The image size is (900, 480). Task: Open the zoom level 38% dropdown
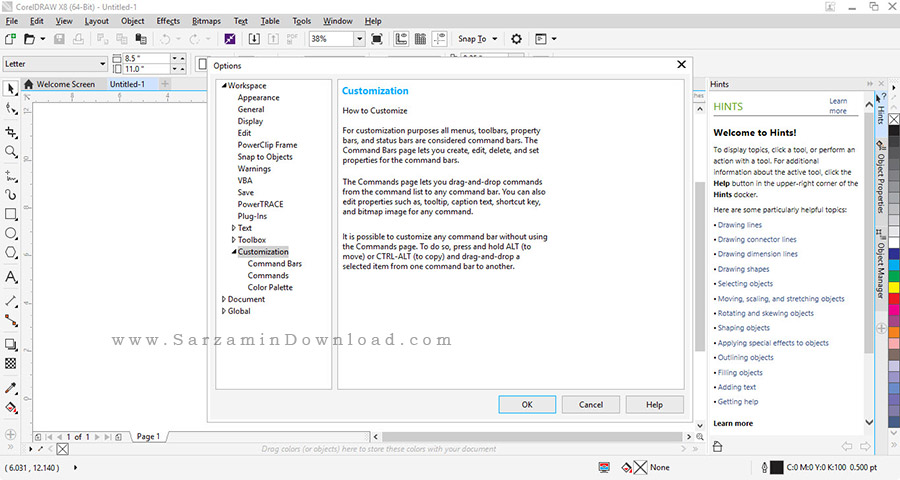359,39
